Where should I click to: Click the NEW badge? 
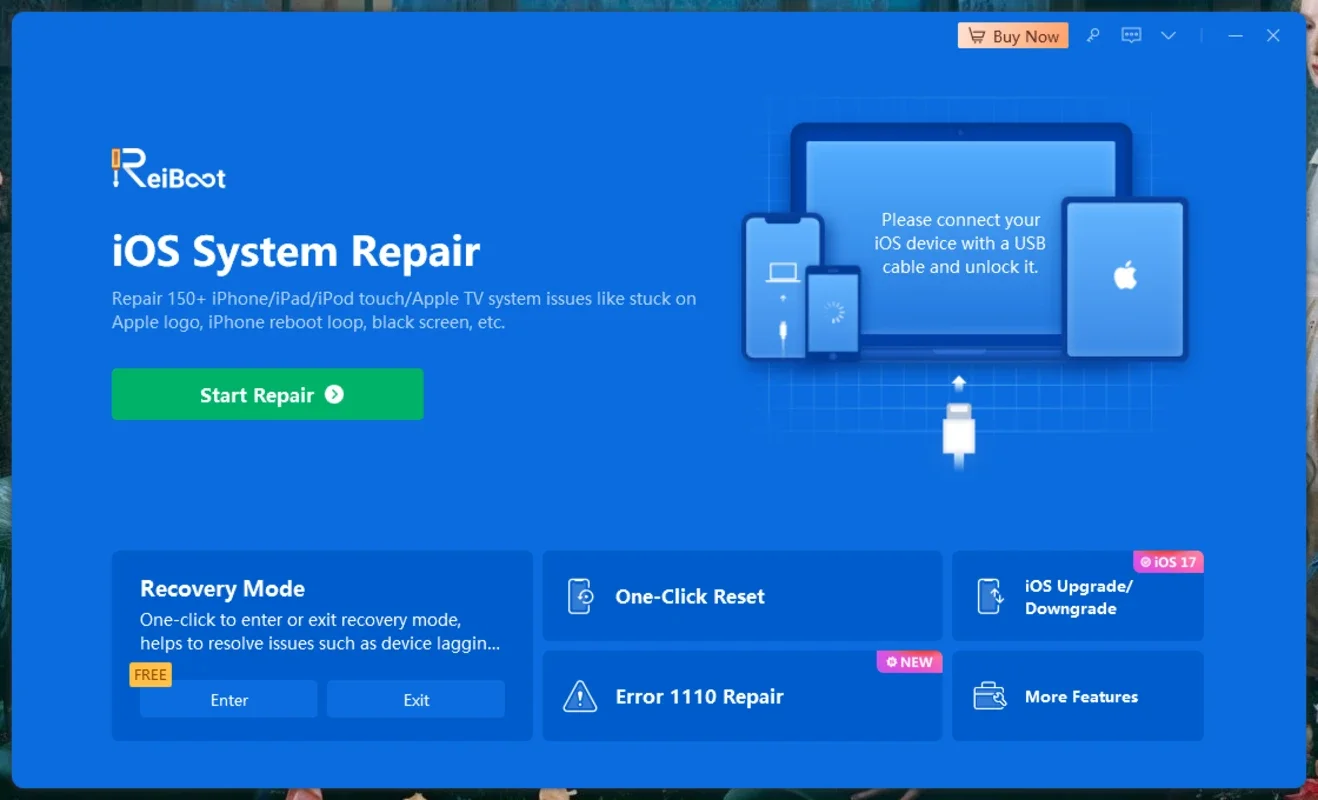coord(910,662)
